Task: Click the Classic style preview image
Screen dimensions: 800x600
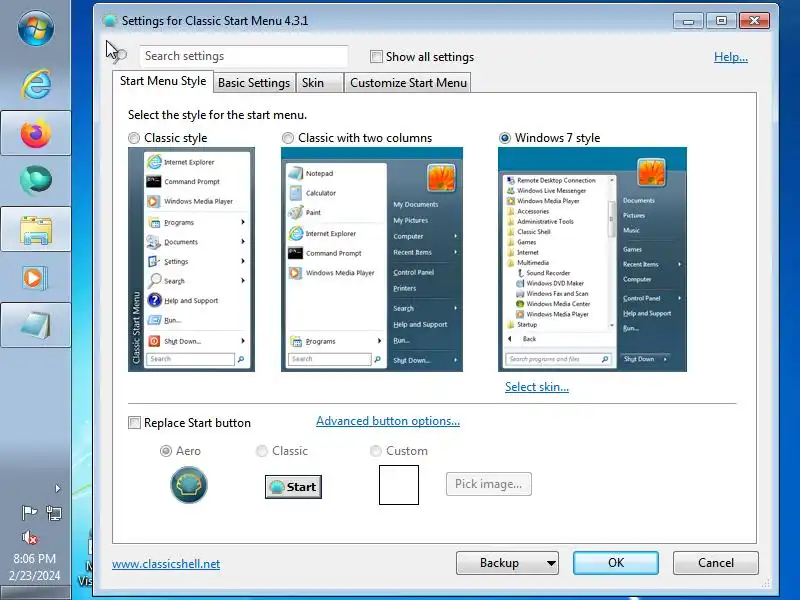Action: point(191,260)
